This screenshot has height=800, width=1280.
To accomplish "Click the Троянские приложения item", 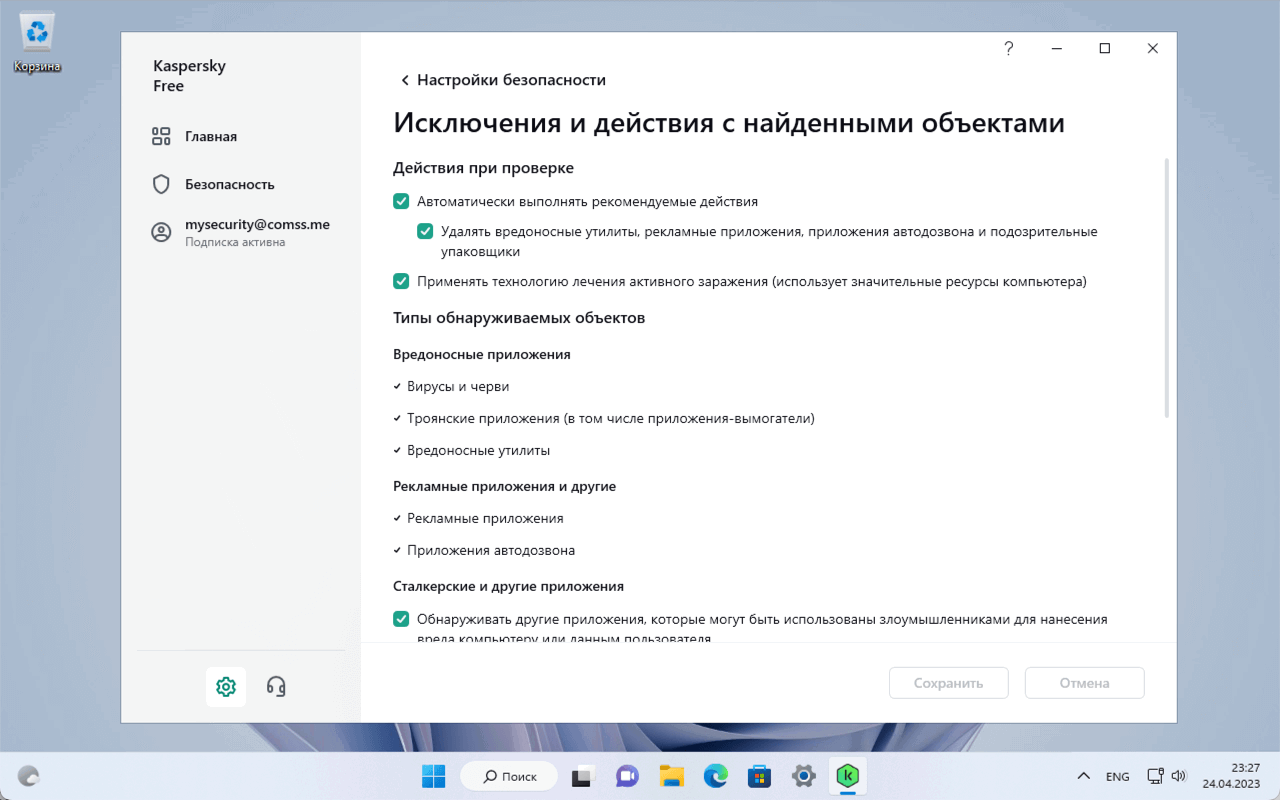I will point(611,418).
